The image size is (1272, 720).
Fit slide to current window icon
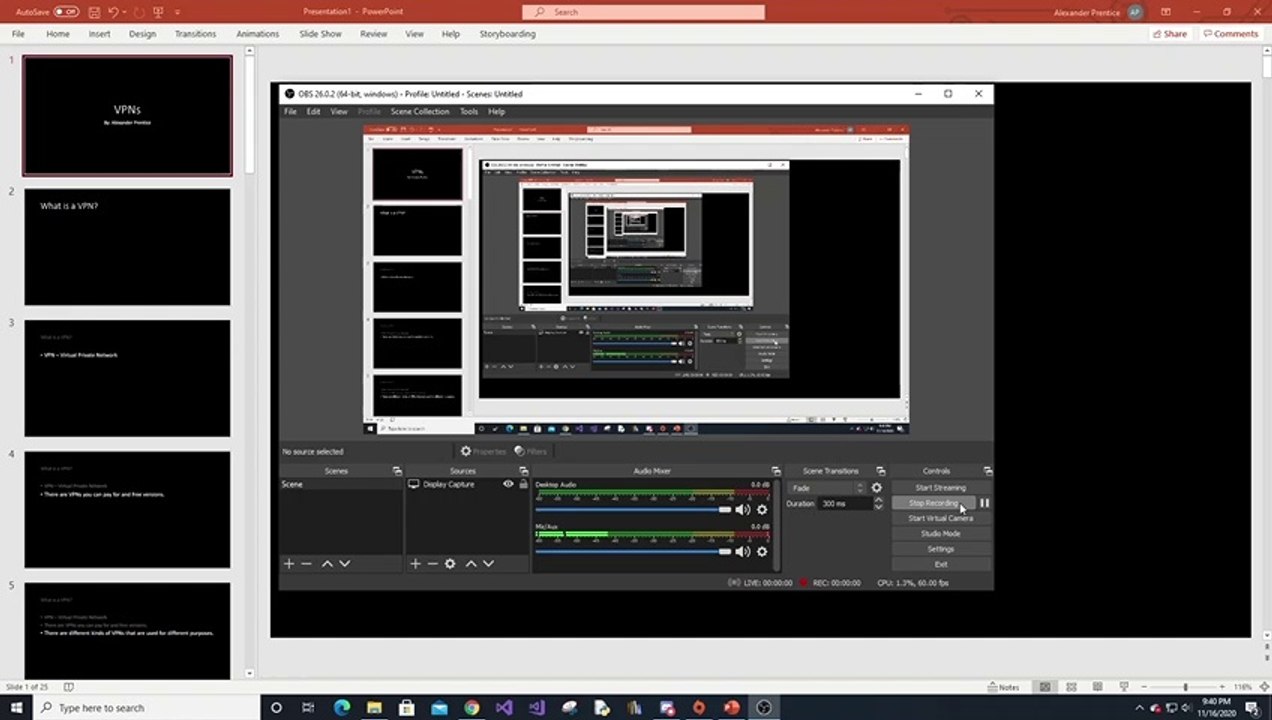point(1262,687)
